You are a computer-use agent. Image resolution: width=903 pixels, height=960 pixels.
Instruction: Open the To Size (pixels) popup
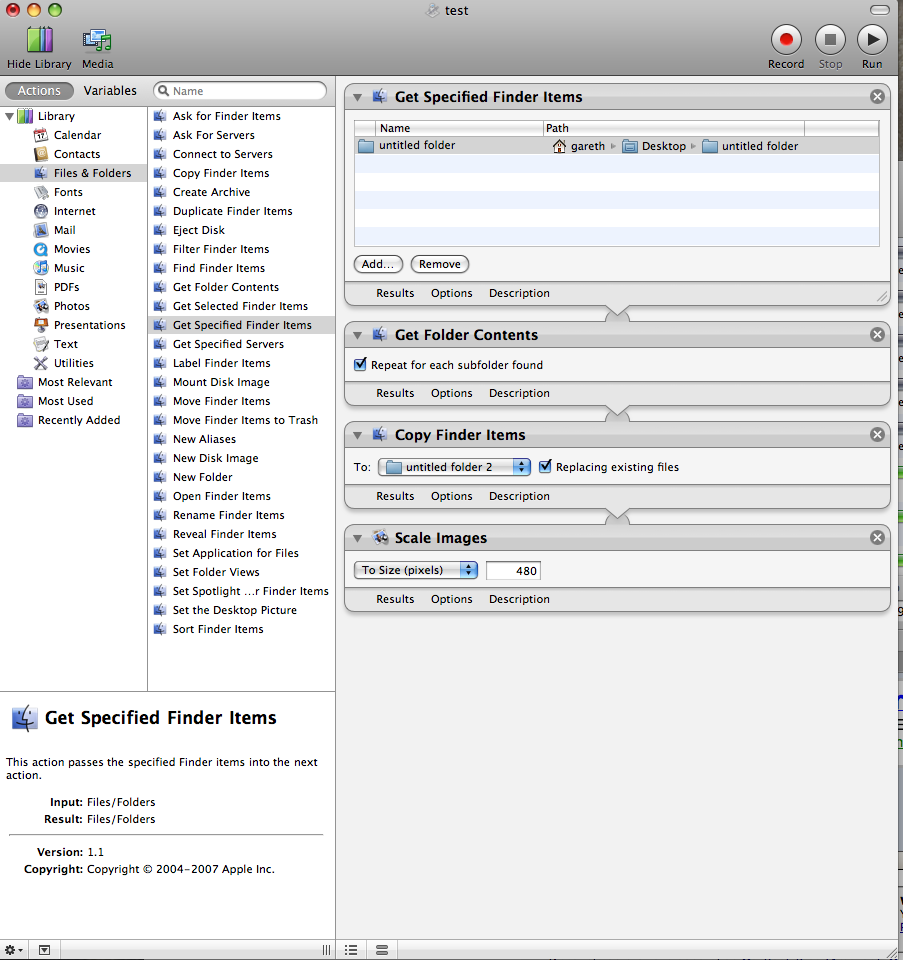pyautogui.click(x=416, y=570)
